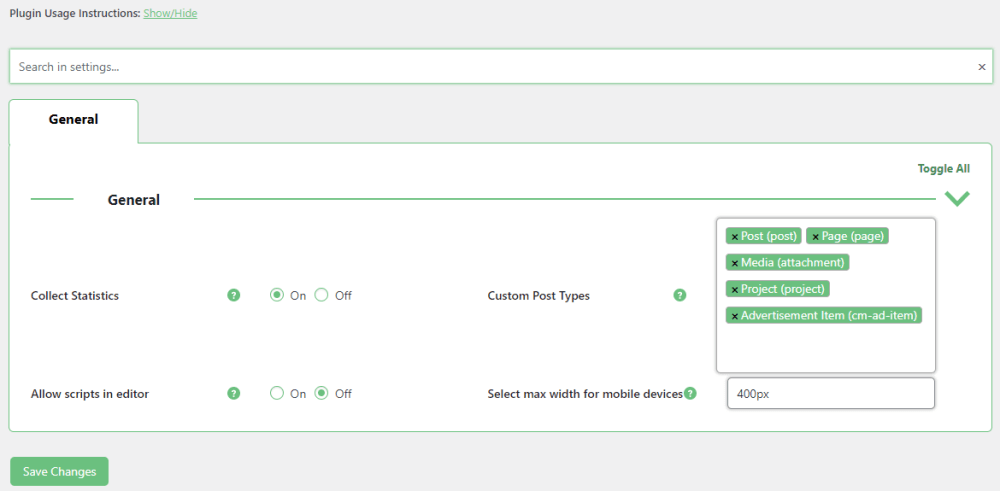Remove the Project (project) tag
This screenshot has height=491, width=1000.
tap(735, 290)
